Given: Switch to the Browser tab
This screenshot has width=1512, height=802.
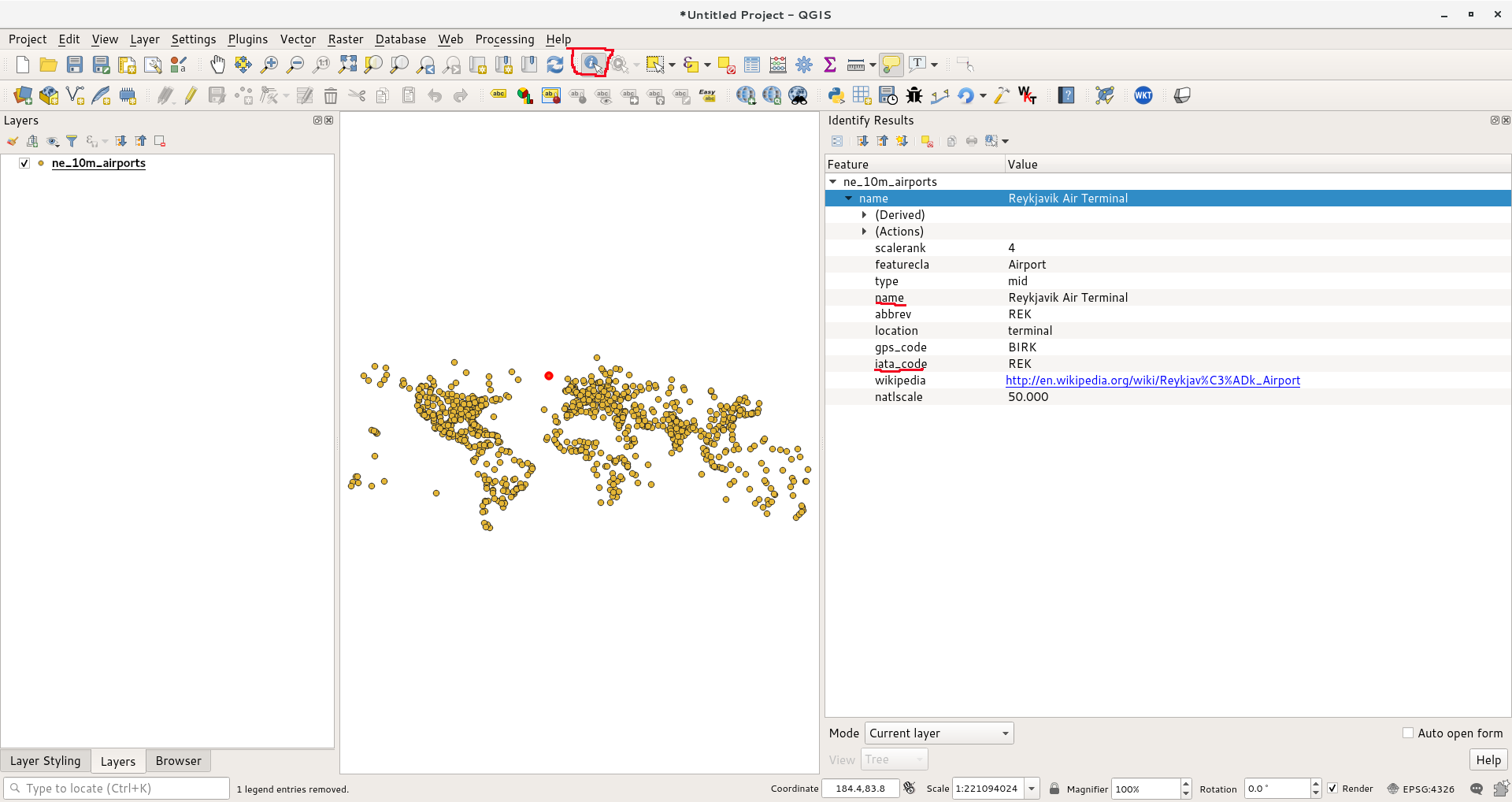Looking at the screenshot, I should 178,760.
